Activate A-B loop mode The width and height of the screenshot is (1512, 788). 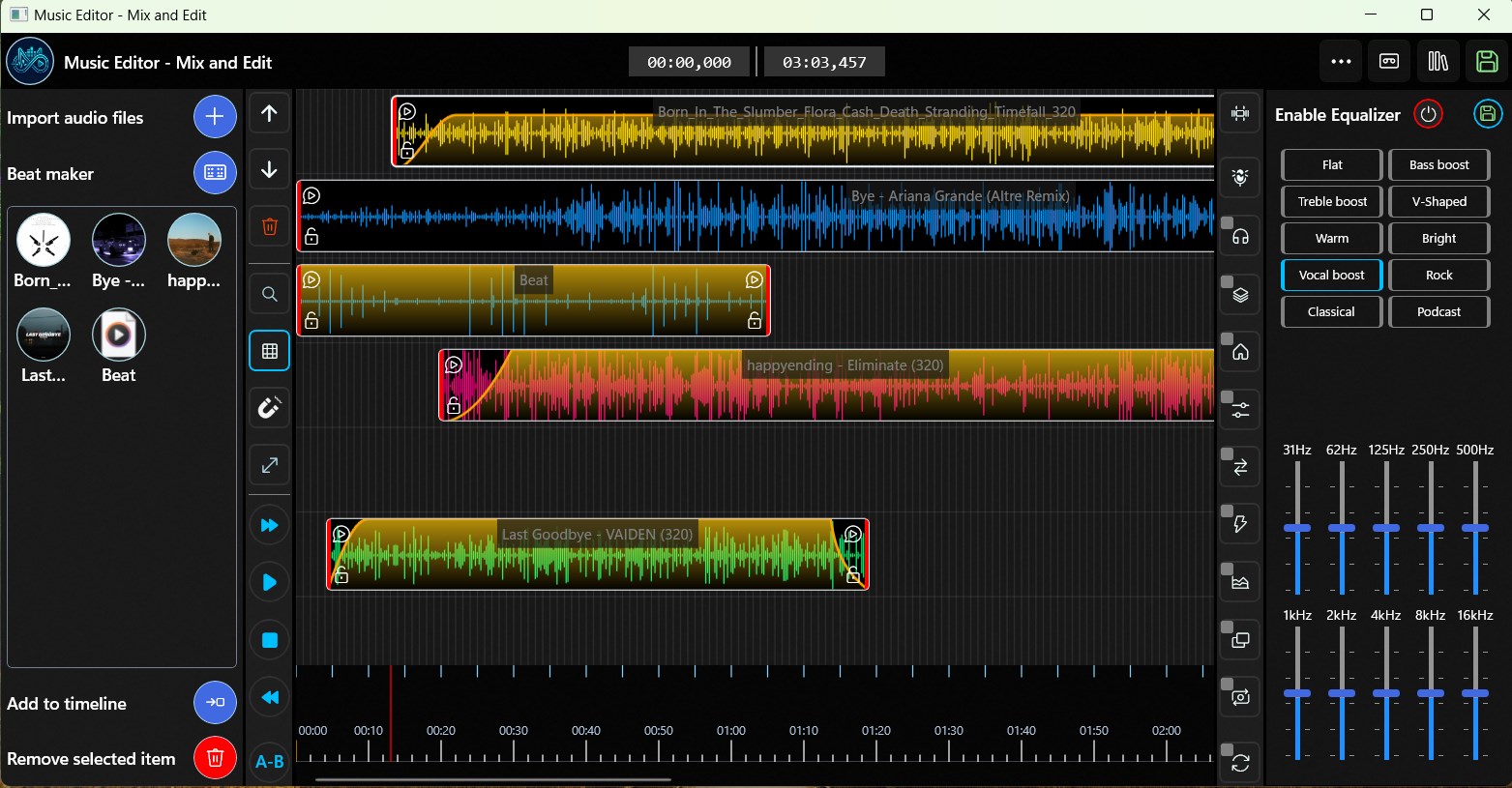pyautogui.click(x=269, y=761)
